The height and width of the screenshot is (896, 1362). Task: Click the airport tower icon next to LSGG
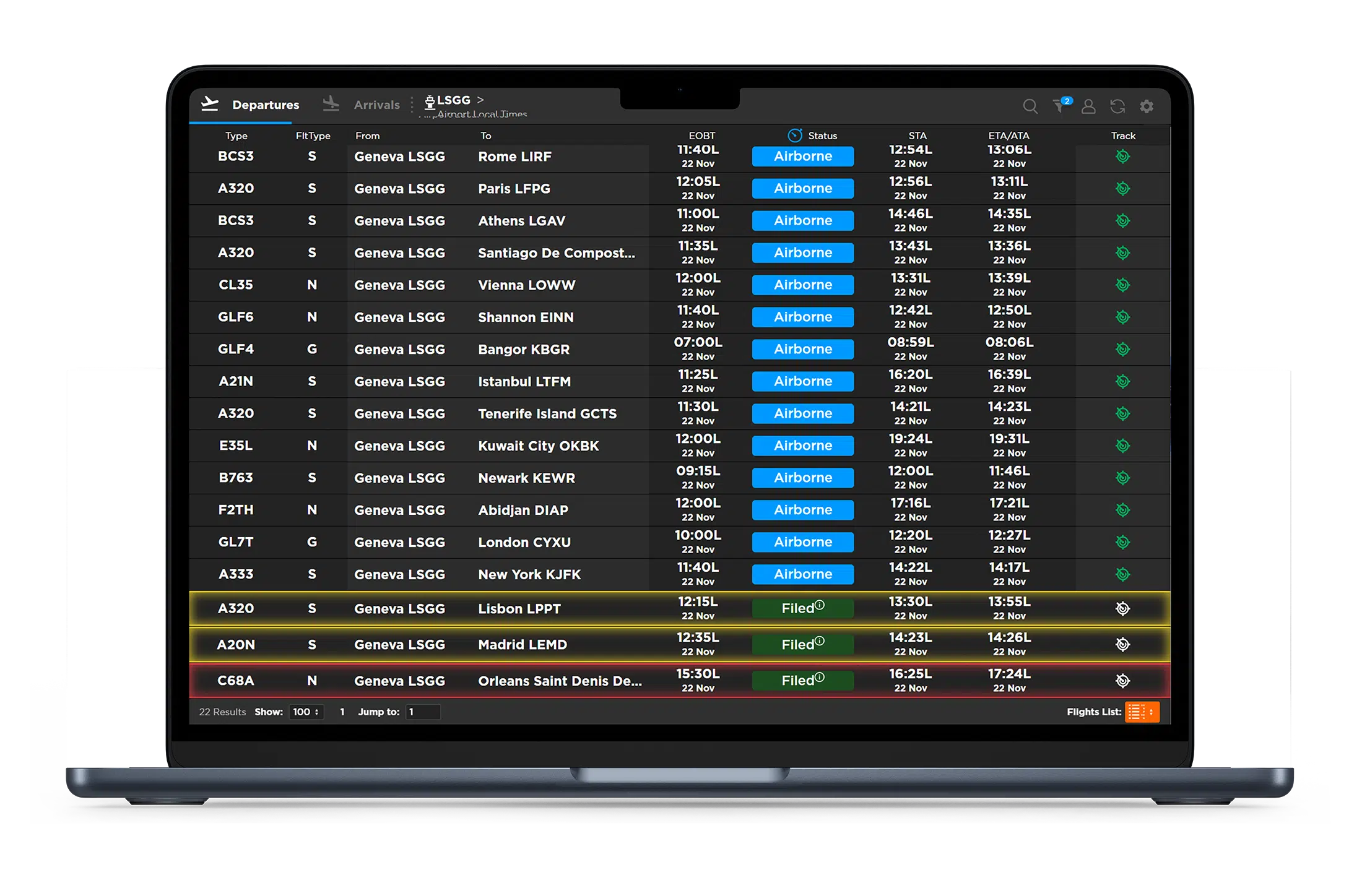(429, 100)
